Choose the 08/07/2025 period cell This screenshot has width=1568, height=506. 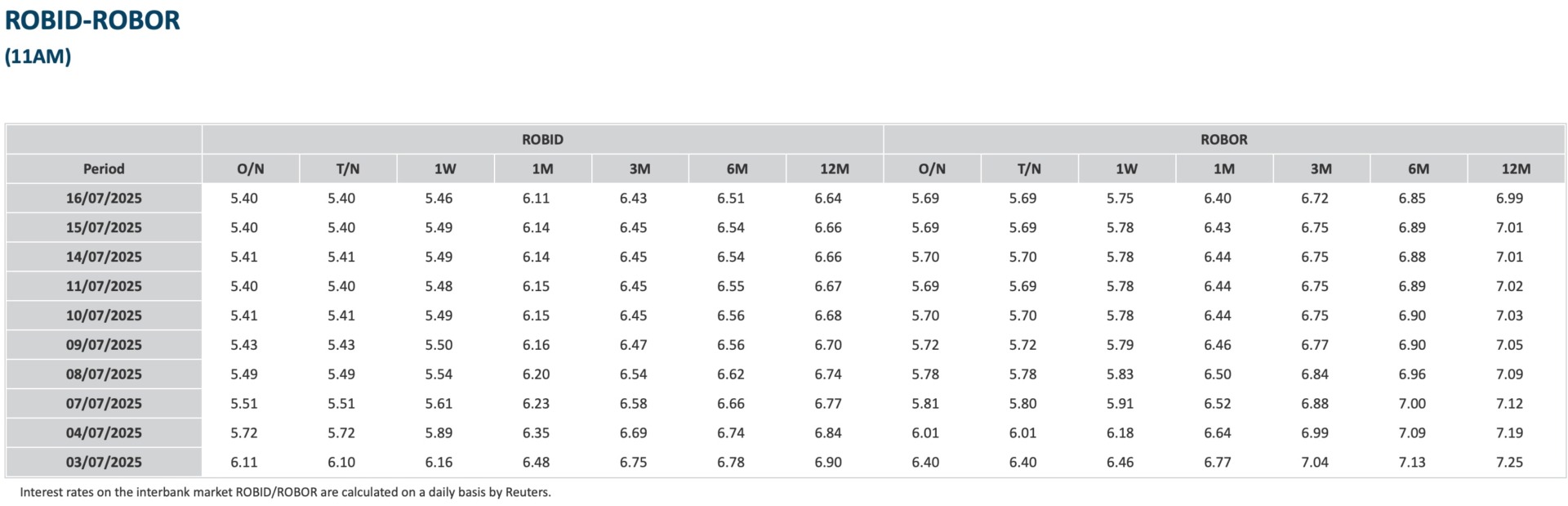104,374
